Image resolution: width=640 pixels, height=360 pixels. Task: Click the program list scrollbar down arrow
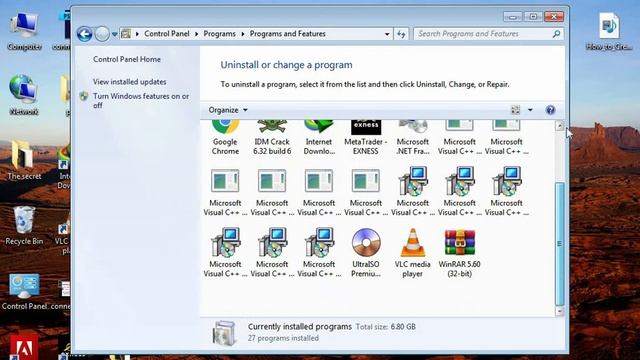coord(560,311)
